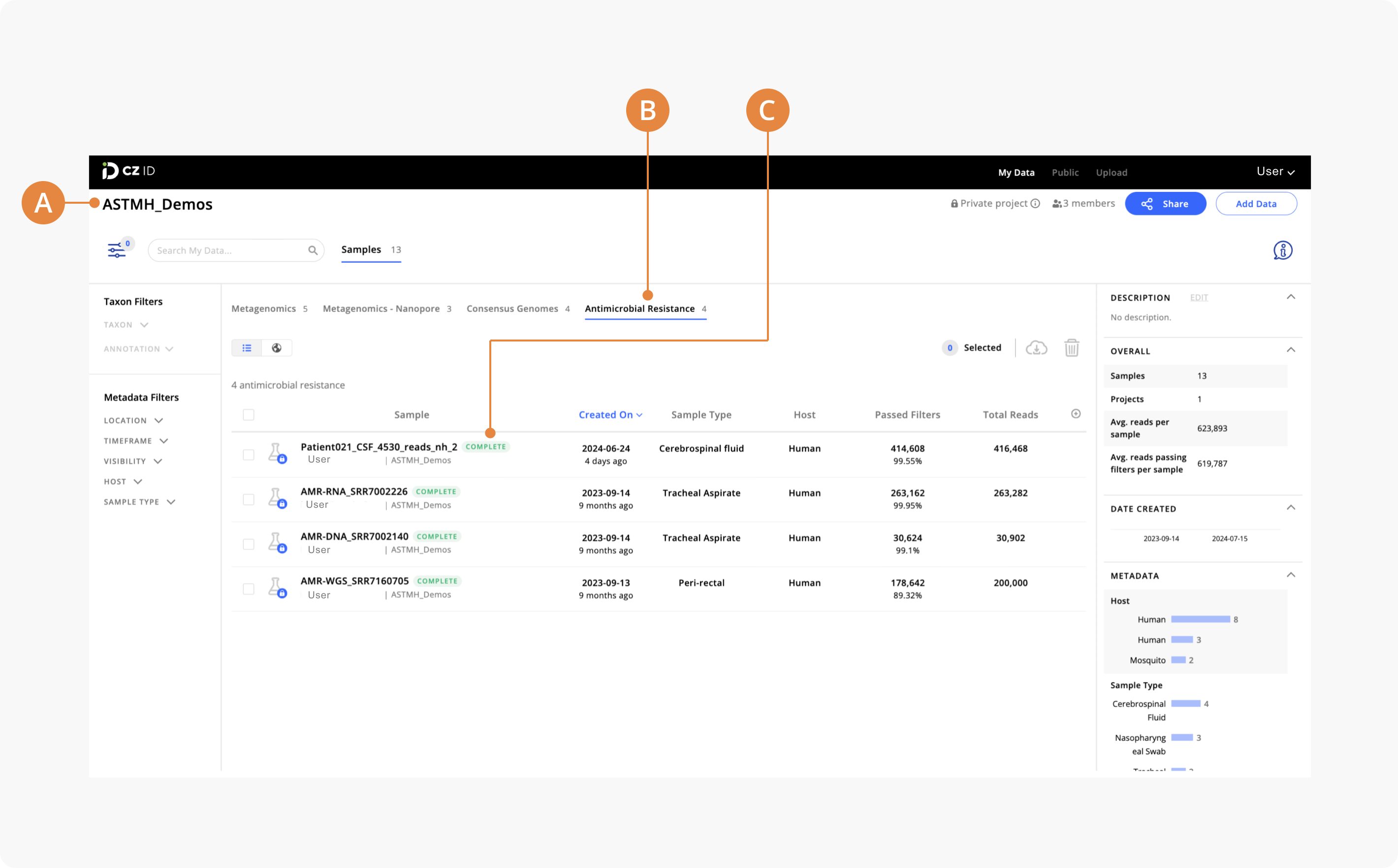Click the Human host bar with 8
The height and width of the screenshot is (868, 1398).
1201,620
